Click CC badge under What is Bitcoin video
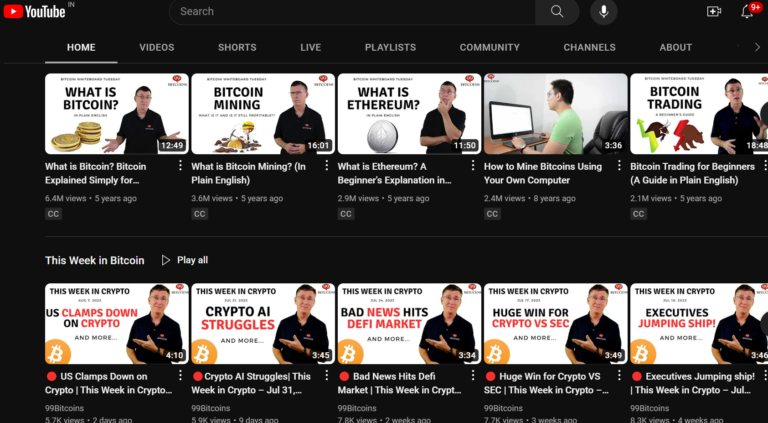Screen dimensions: 768x423 point(53,214)
